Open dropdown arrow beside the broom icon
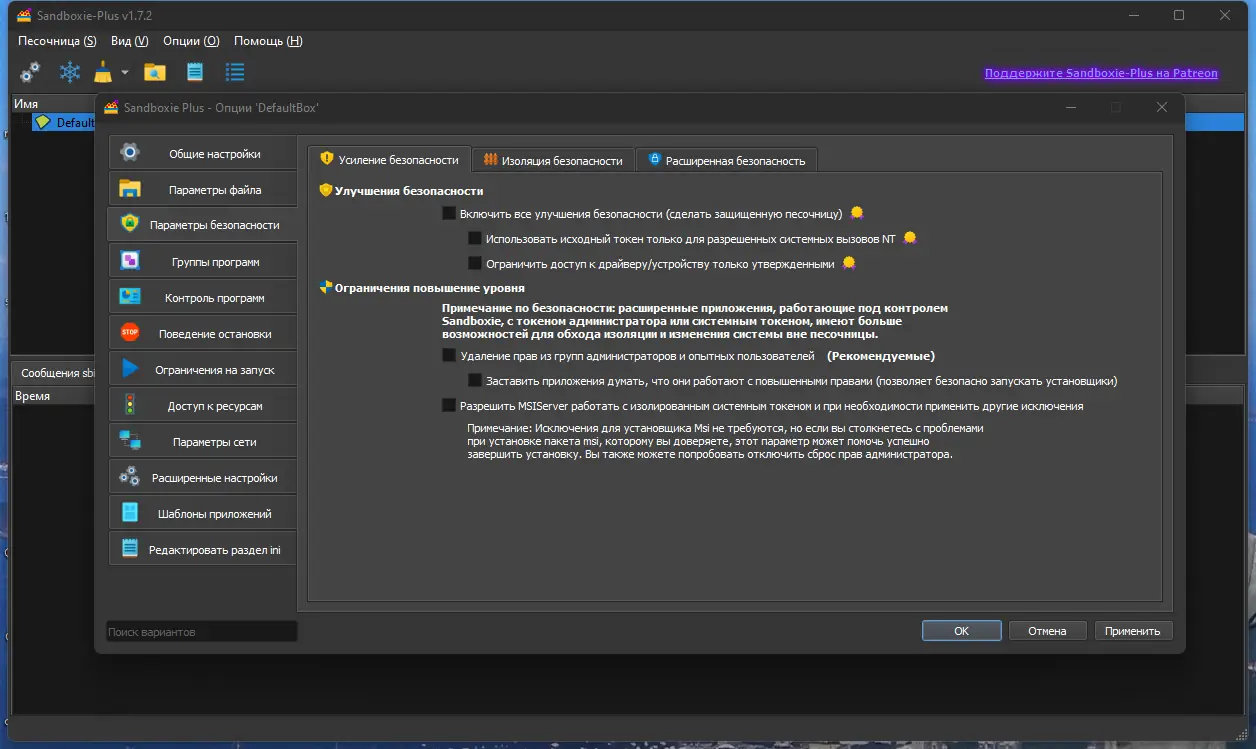Viewport: 1256px width, 749px height. [x=125, y=72]
